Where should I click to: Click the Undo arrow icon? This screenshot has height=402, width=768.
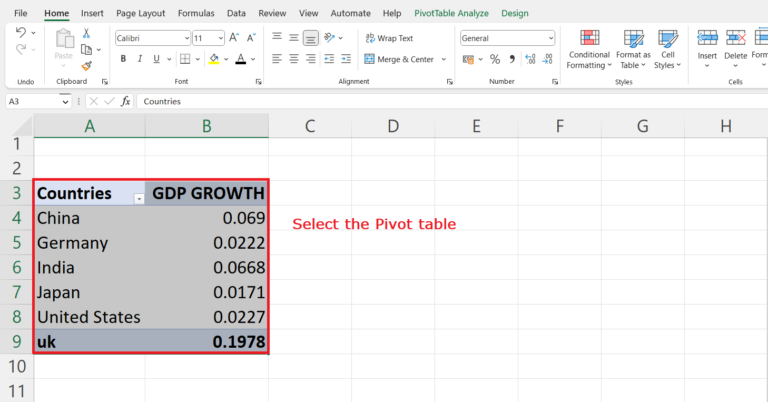(x=22, y=33)
